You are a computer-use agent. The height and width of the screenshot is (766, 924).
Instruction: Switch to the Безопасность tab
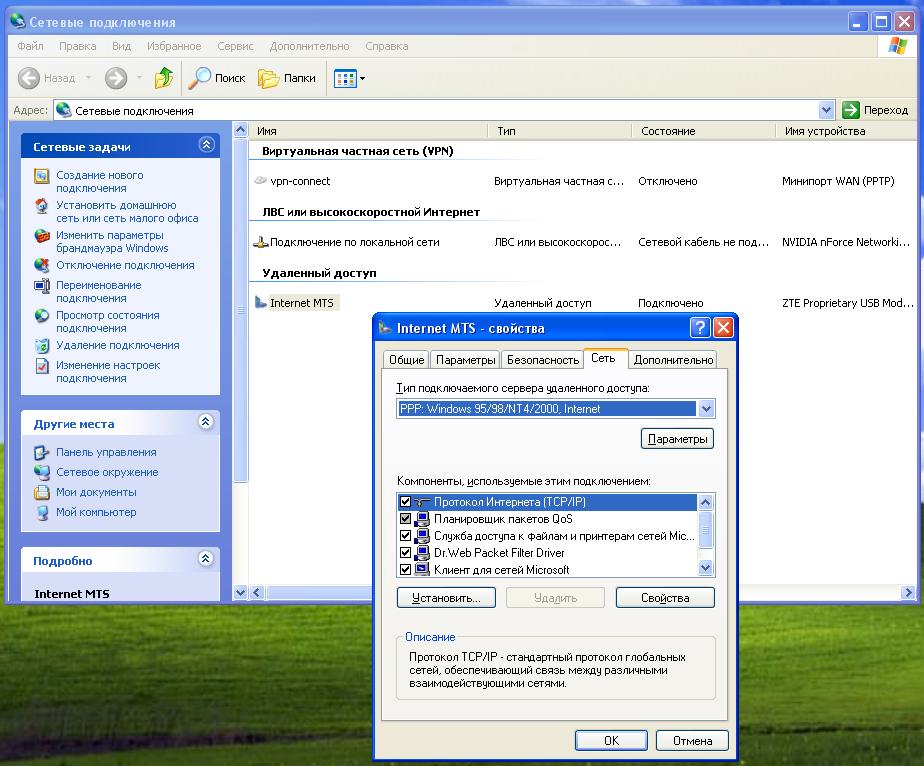tap(543, 359)
